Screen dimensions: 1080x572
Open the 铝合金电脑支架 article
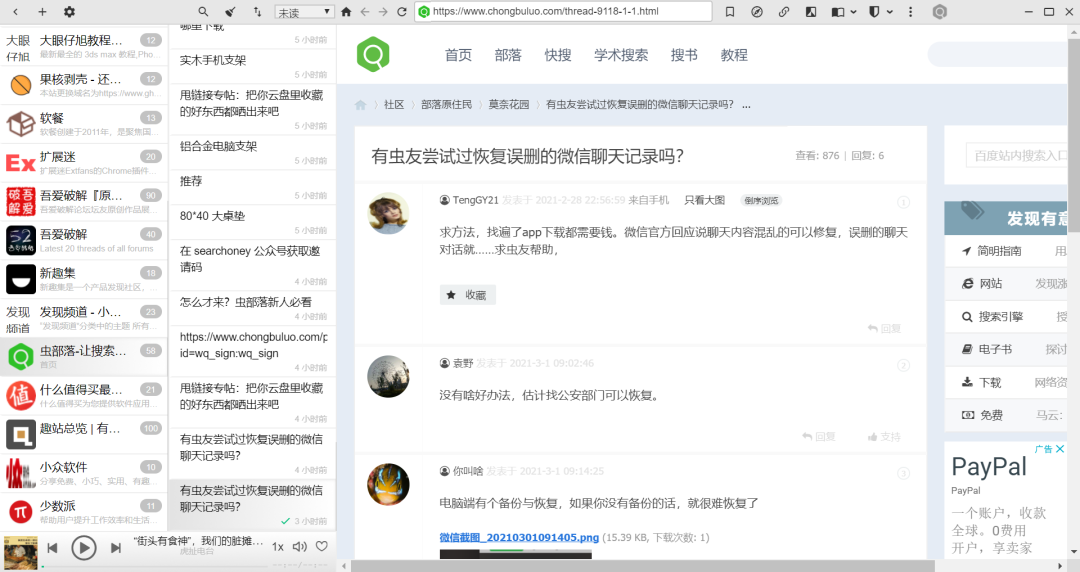tap(253, 152)
